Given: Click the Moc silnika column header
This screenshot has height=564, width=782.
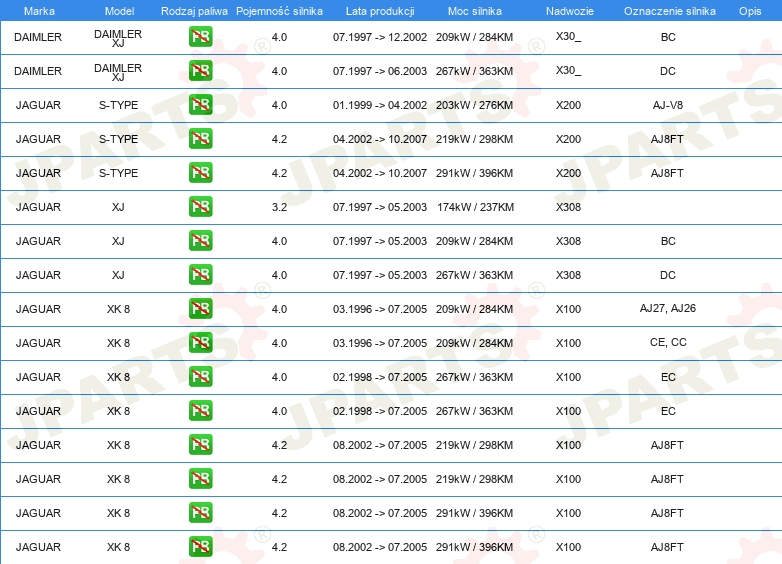Looking at the screenshot, I should (475, 11).
